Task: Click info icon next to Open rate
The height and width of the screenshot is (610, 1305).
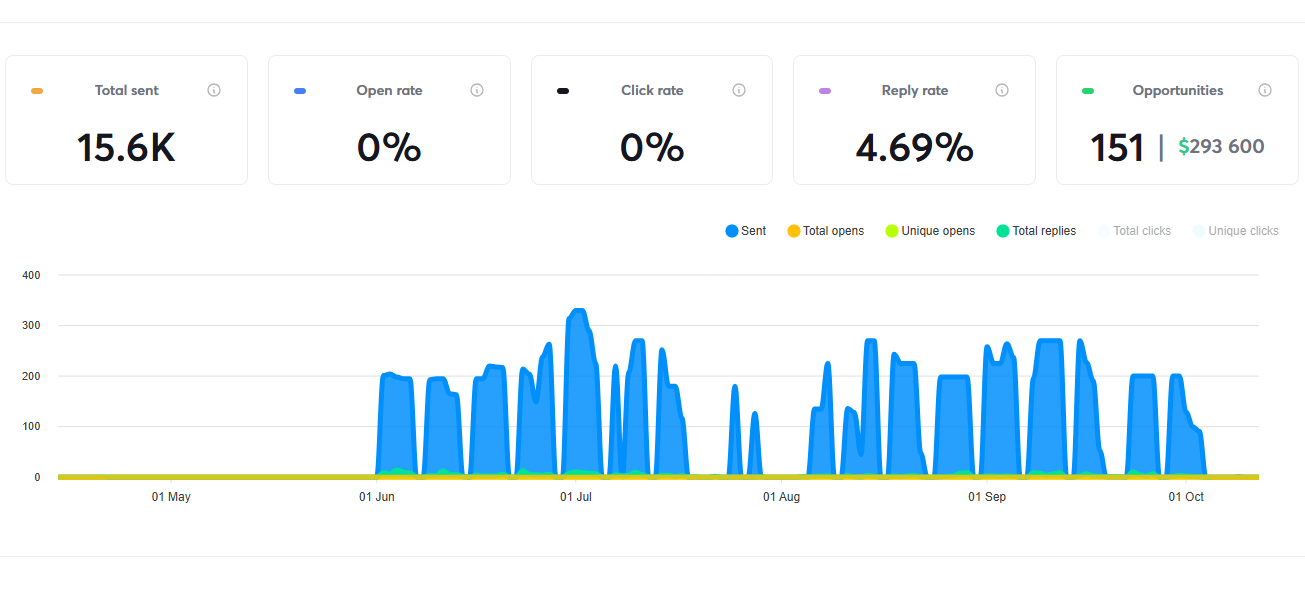Action: point(477,90)
